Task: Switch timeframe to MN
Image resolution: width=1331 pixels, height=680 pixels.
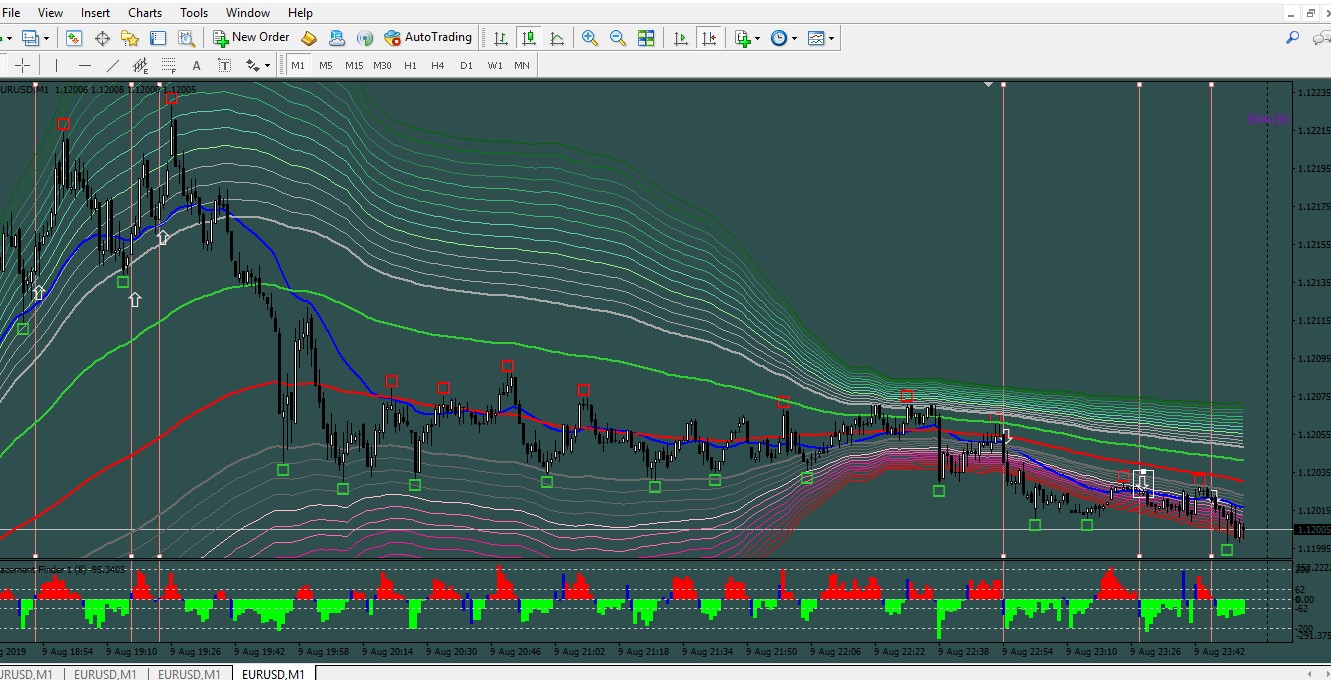Action: pos(522,66)
